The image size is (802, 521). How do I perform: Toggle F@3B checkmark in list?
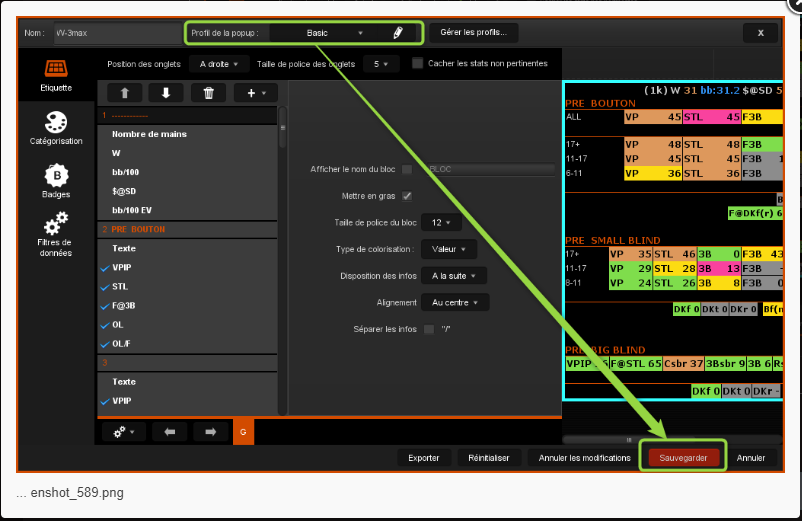click(x=105, y=306)
